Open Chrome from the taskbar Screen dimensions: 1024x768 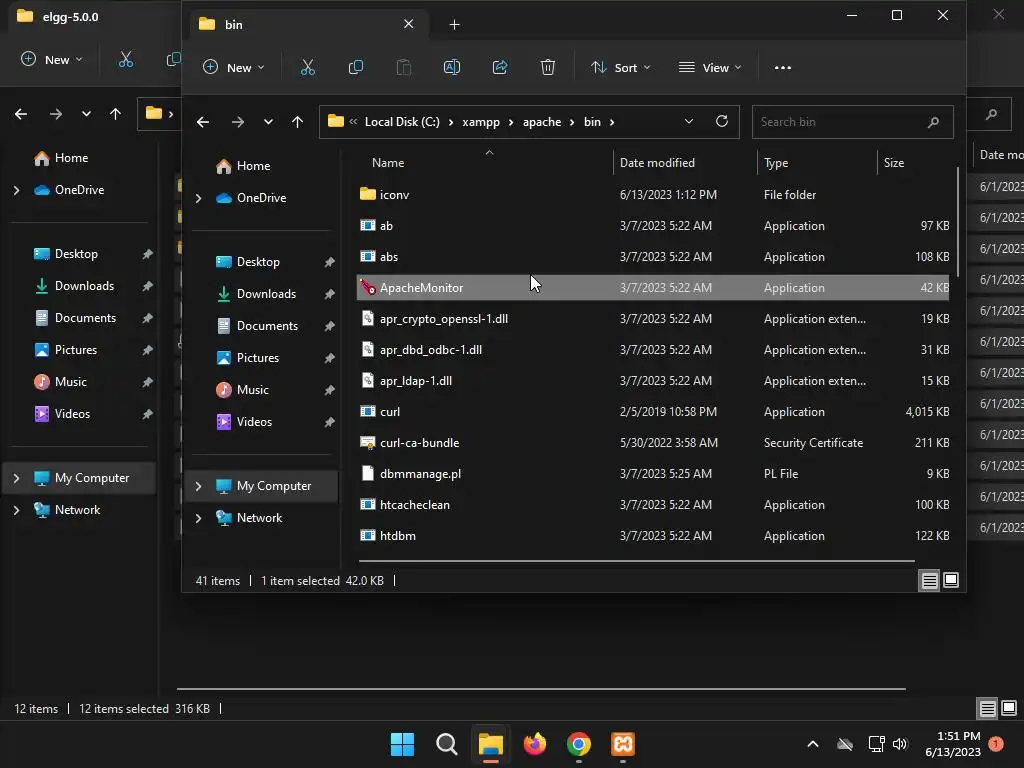579,744
